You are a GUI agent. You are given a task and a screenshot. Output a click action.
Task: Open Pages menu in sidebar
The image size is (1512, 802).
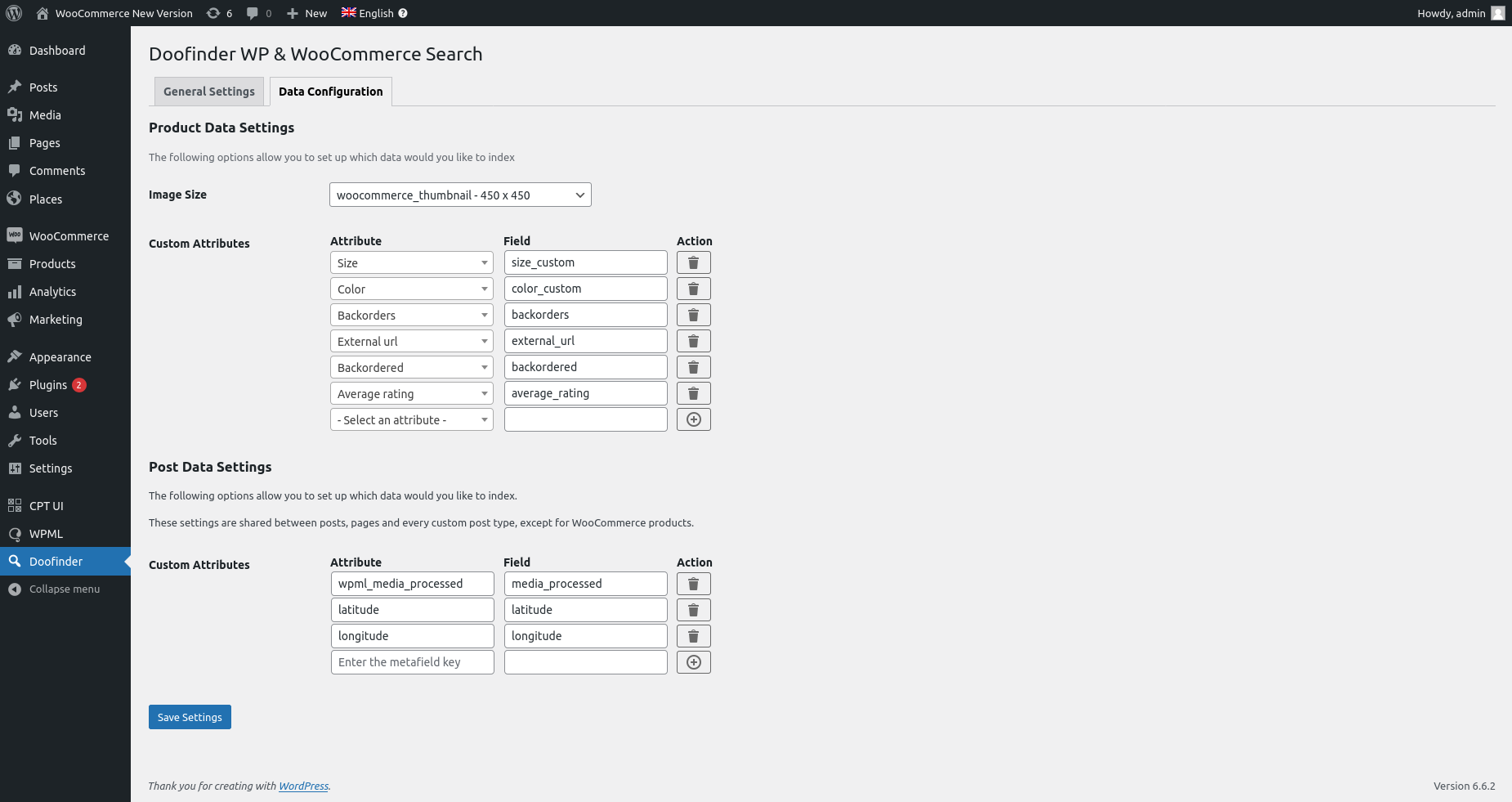65,143
